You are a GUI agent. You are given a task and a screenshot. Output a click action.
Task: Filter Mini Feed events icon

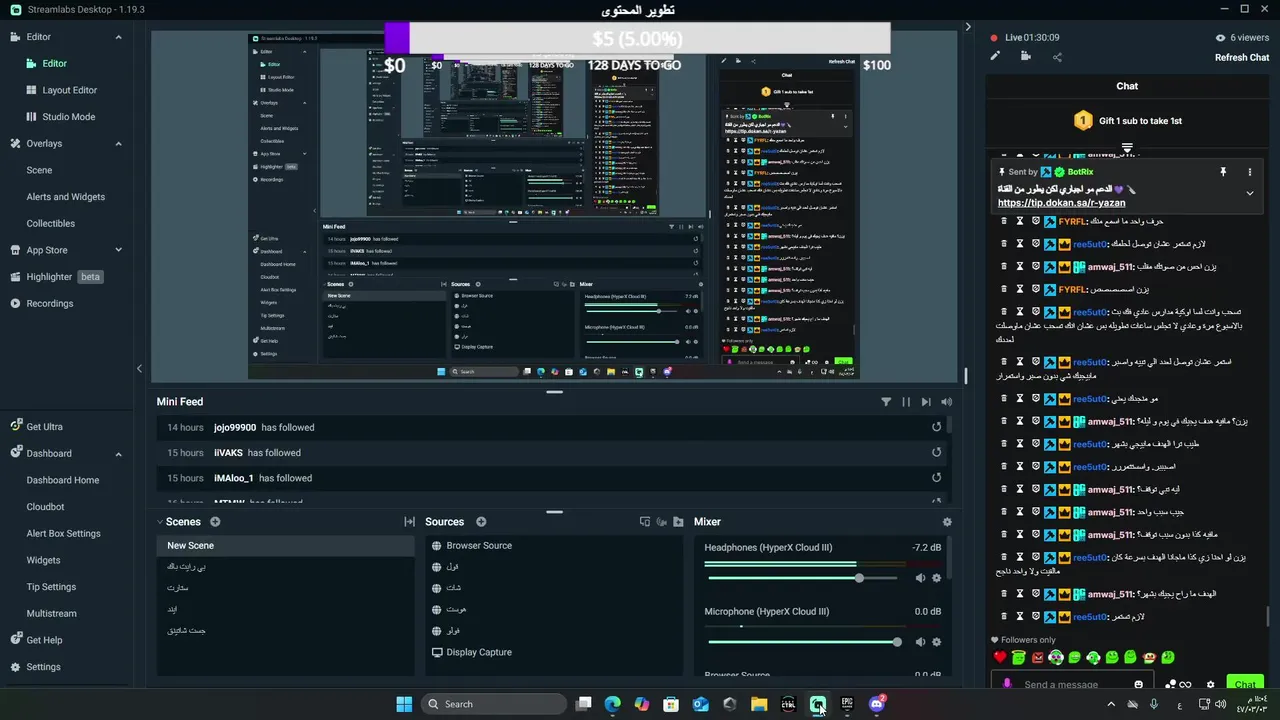886,402
